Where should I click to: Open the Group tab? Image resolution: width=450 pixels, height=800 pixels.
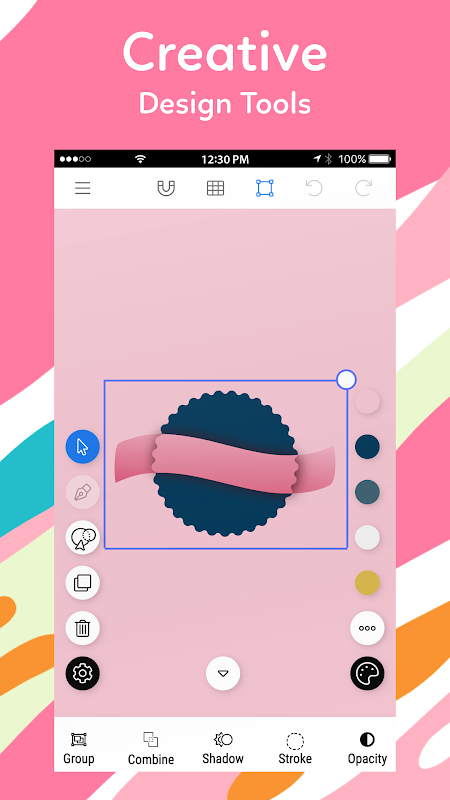coord(79,748)
